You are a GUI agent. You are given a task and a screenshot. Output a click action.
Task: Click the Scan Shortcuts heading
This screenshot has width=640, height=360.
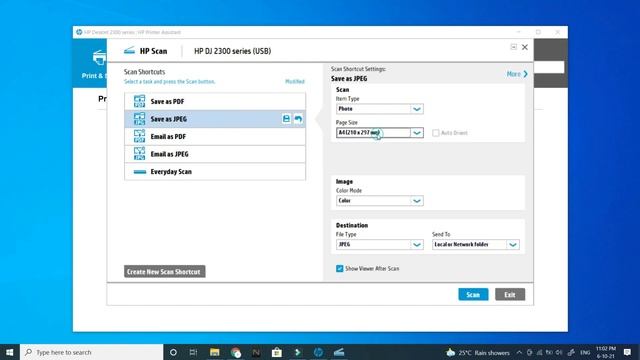coord(144,72)
